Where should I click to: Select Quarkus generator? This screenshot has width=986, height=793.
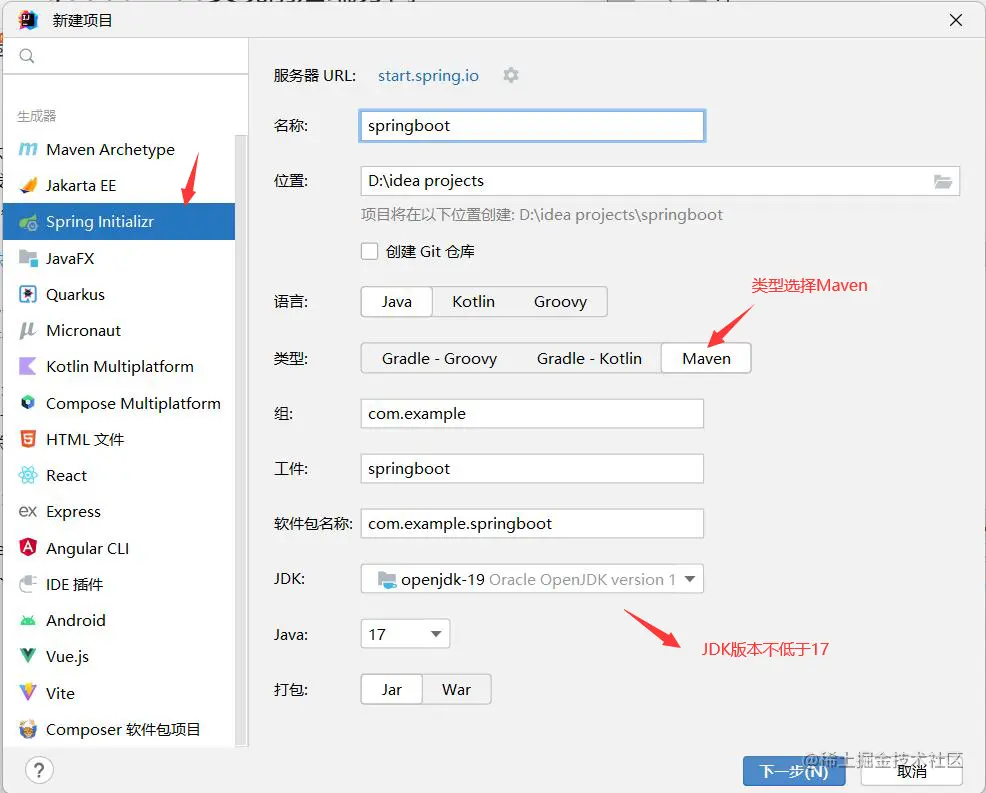(119, 294)
